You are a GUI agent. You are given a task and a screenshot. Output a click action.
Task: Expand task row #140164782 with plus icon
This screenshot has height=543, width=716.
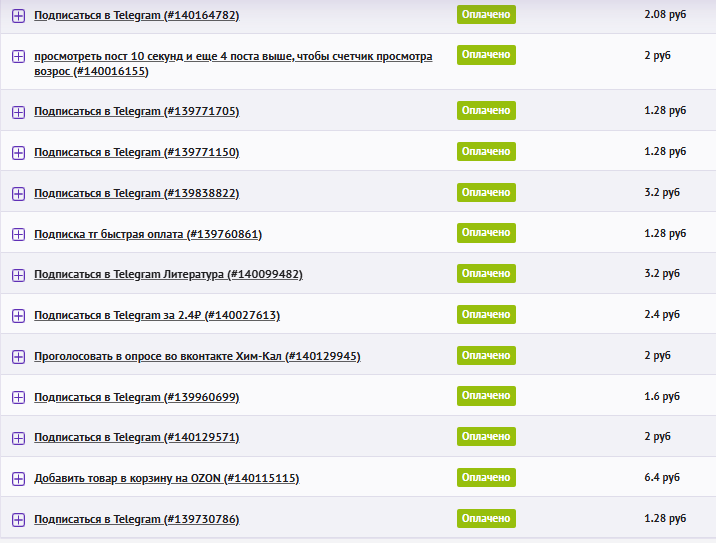pyautogui.click(x=18, y=16)
